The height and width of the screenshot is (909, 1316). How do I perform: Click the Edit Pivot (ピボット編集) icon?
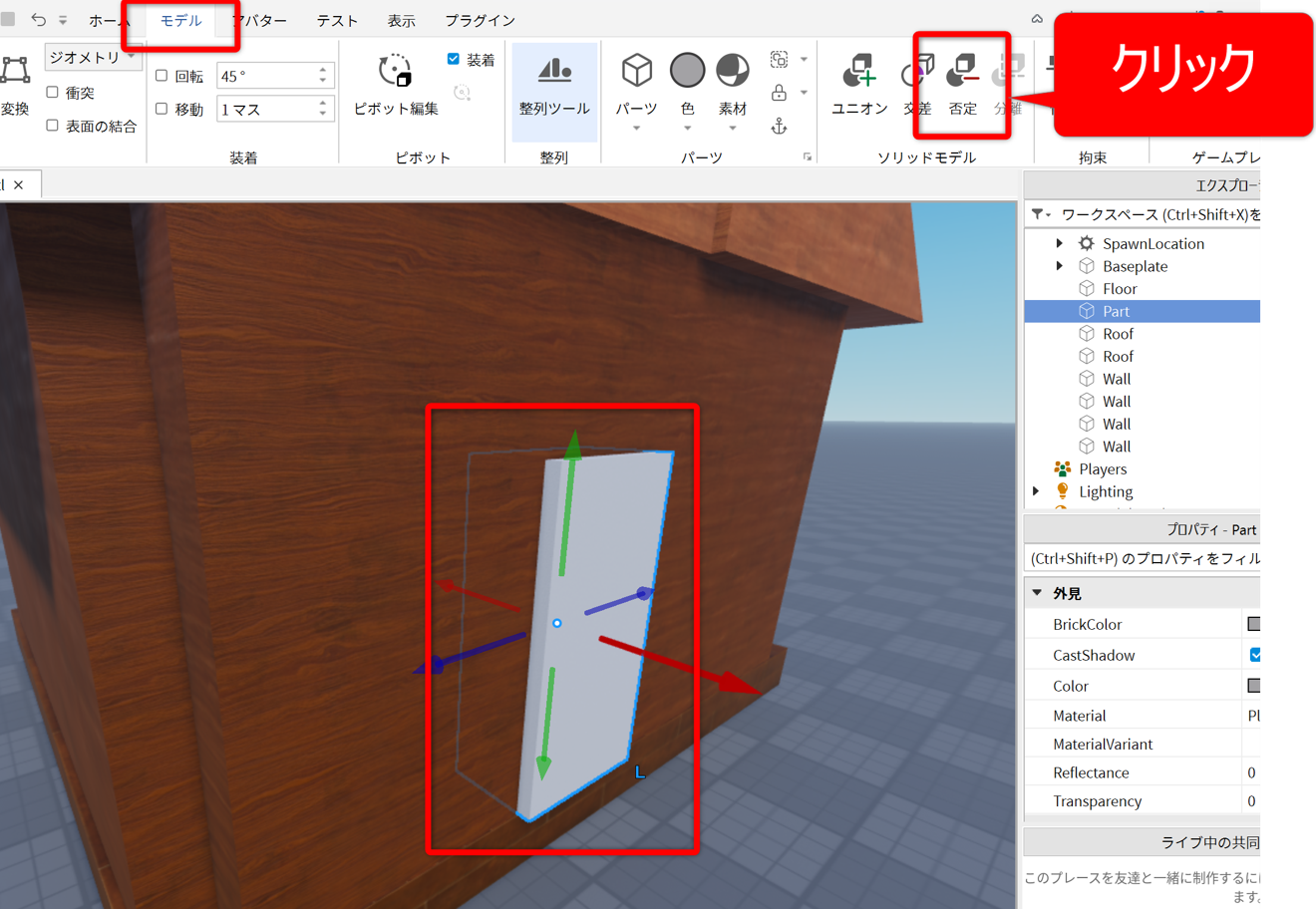pos(396,73)
